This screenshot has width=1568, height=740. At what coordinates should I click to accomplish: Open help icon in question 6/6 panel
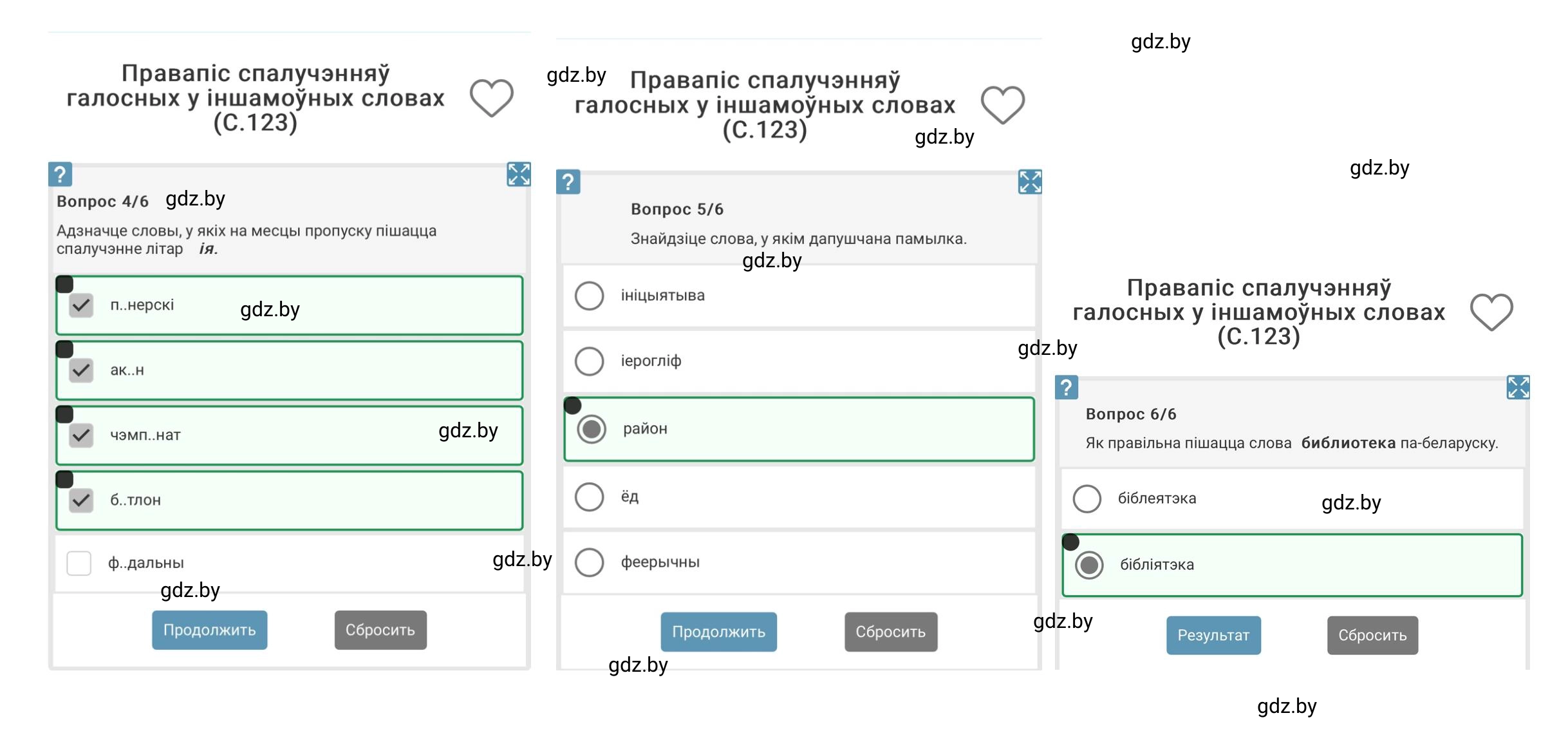coord(1066,387)
